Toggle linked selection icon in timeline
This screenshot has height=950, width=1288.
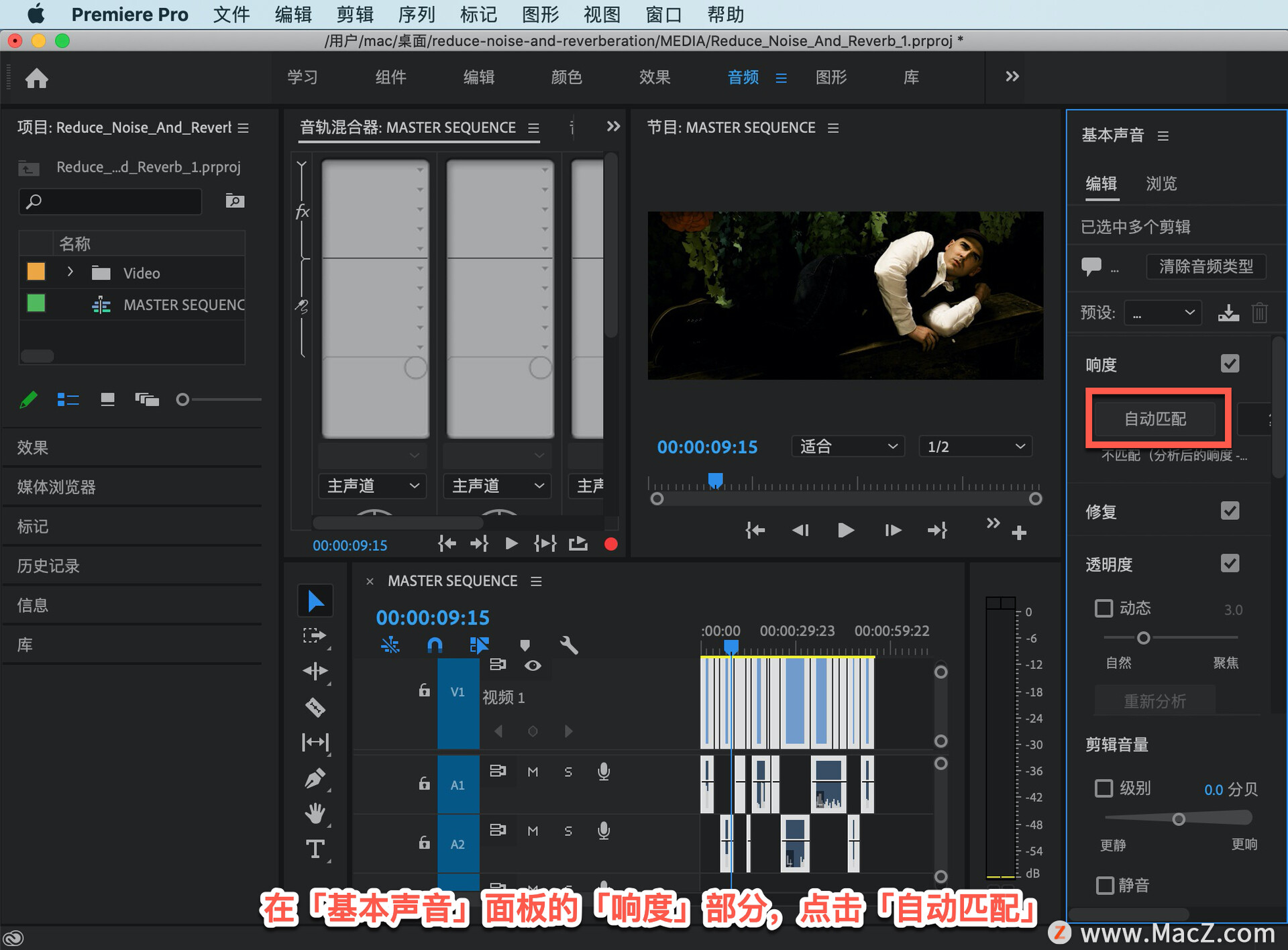(480, 645)
